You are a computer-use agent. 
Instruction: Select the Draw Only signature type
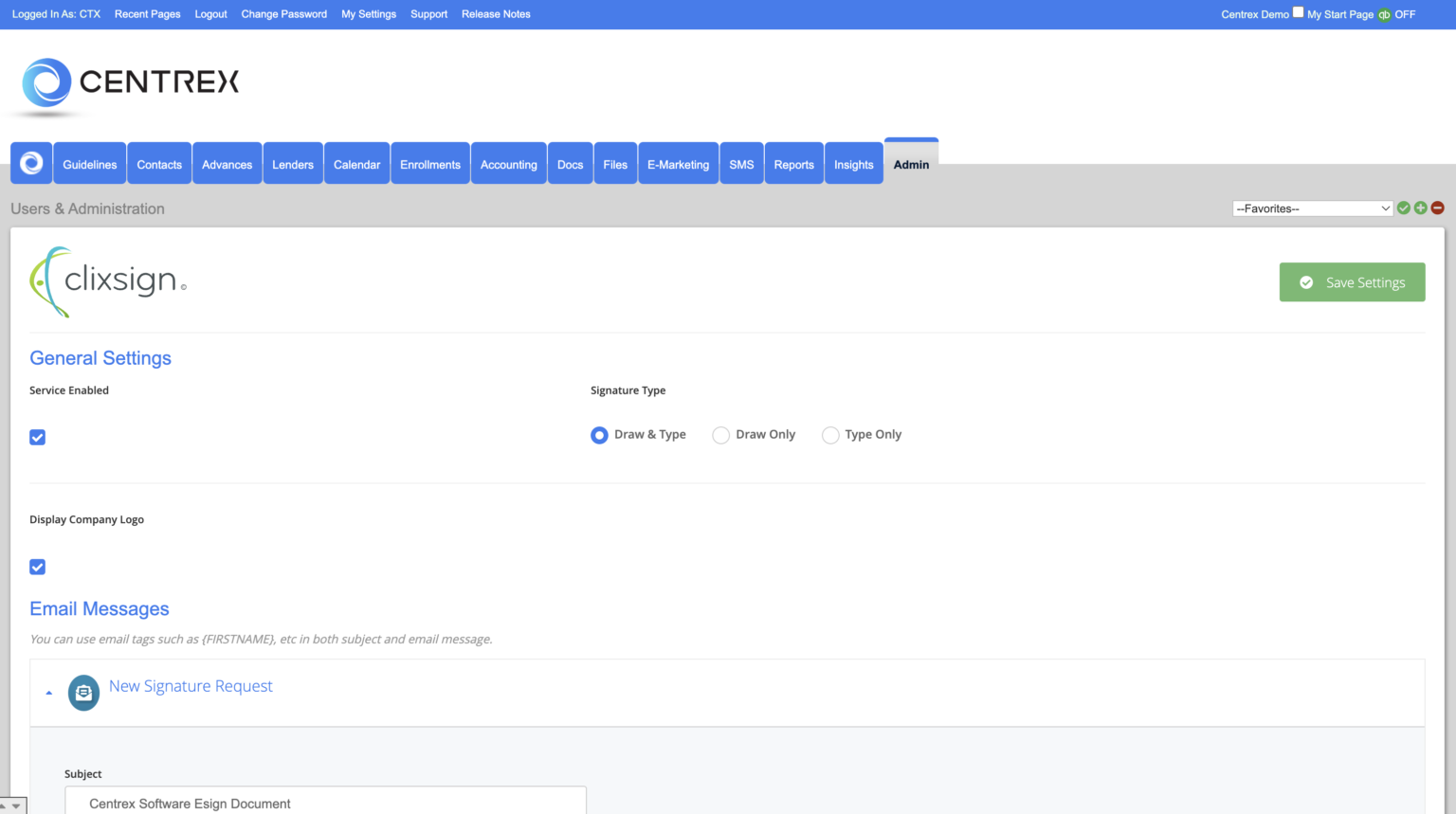tap(720, 435)
